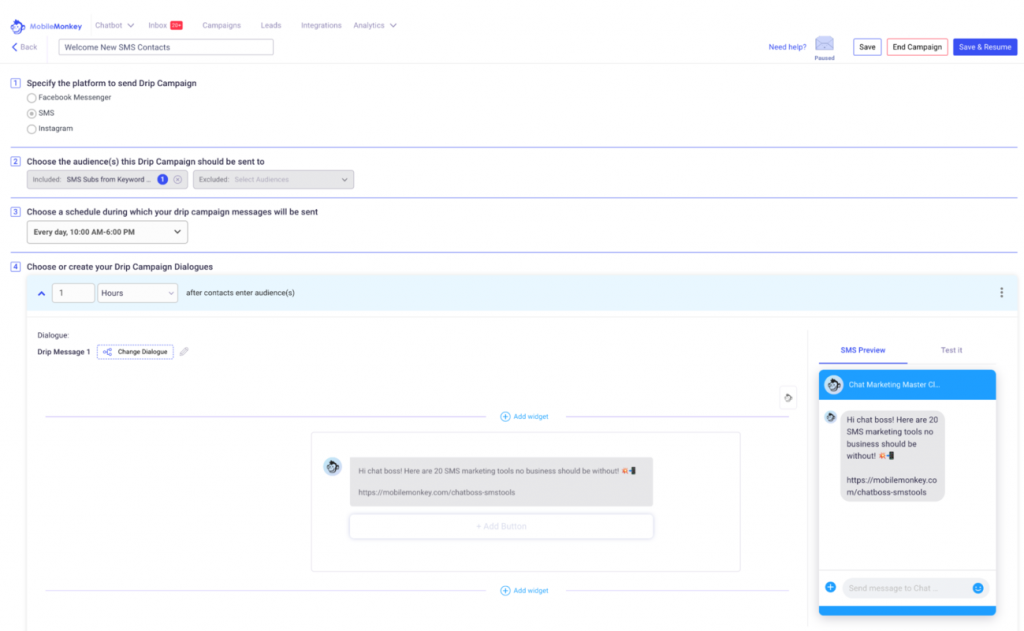Collapse the drip step with the chevron
1024x631 pixels.
click(x=41, y=293)
